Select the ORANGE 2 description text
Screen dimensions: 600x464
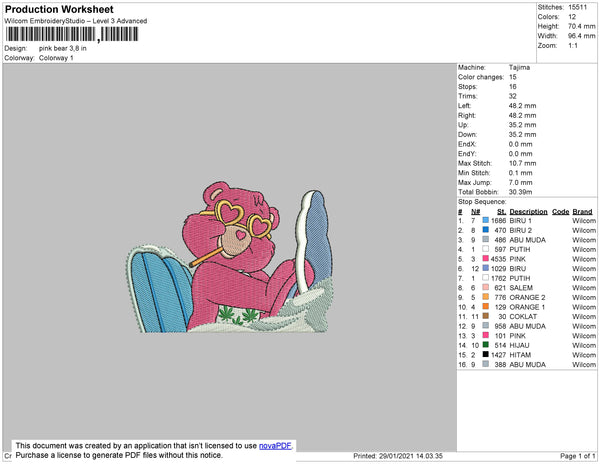pos(527,297)
